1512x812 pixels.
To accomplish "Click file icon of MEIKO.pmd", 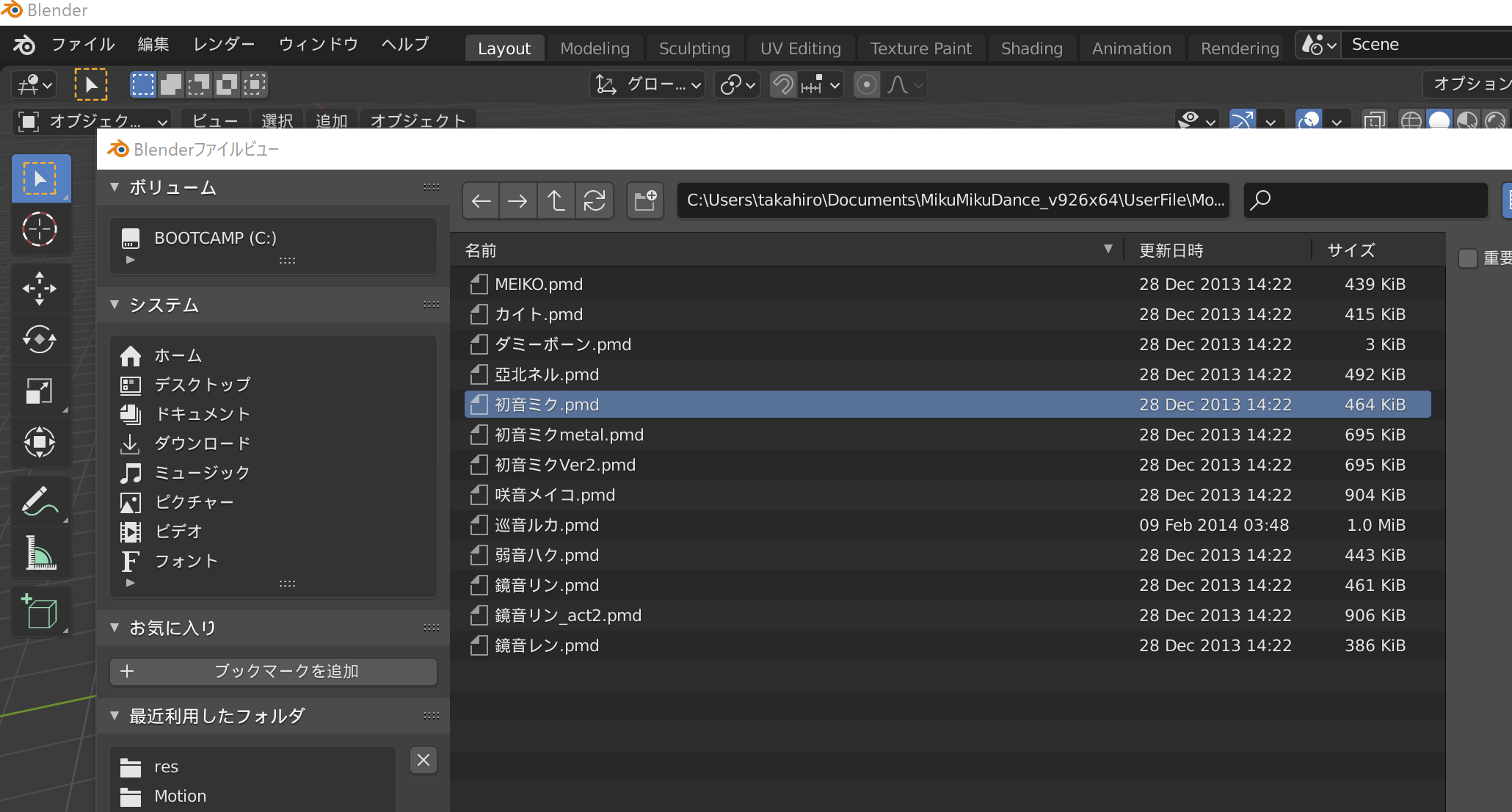I will pyautogui.click(x=479, y=284).
